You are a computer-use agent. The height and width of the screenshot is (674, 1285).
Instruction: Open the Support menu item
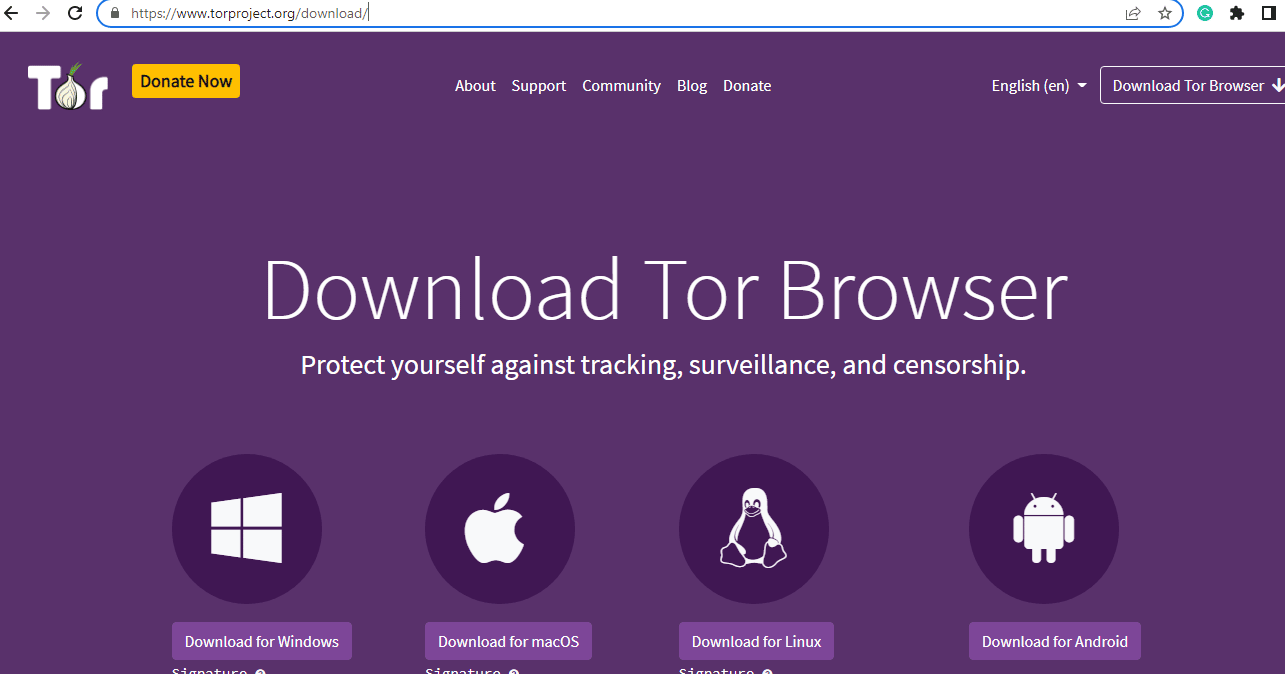click(539, 86)
